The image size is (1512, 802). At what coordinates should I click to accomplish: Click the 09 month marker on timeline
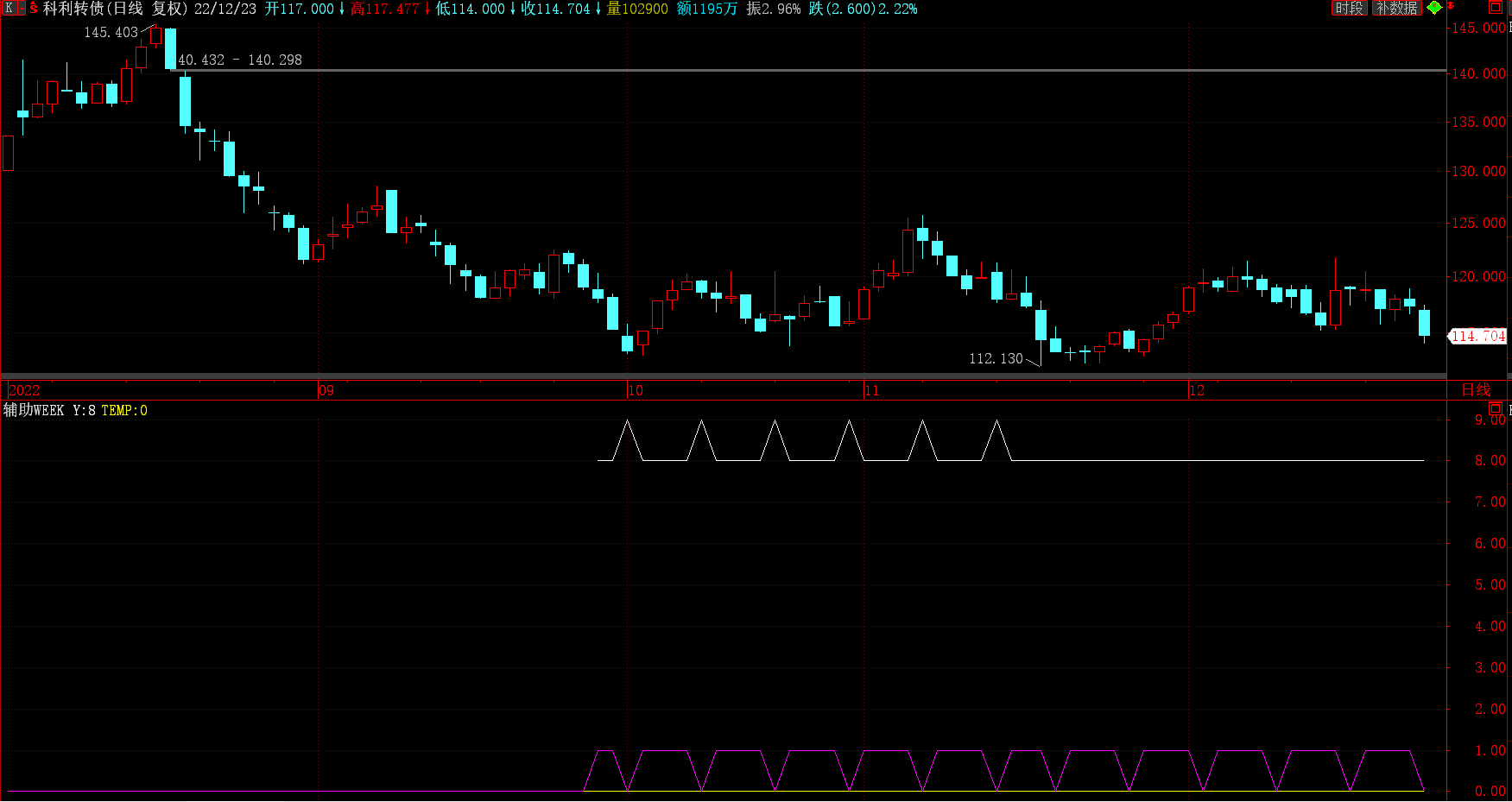[x=326, y=390]
